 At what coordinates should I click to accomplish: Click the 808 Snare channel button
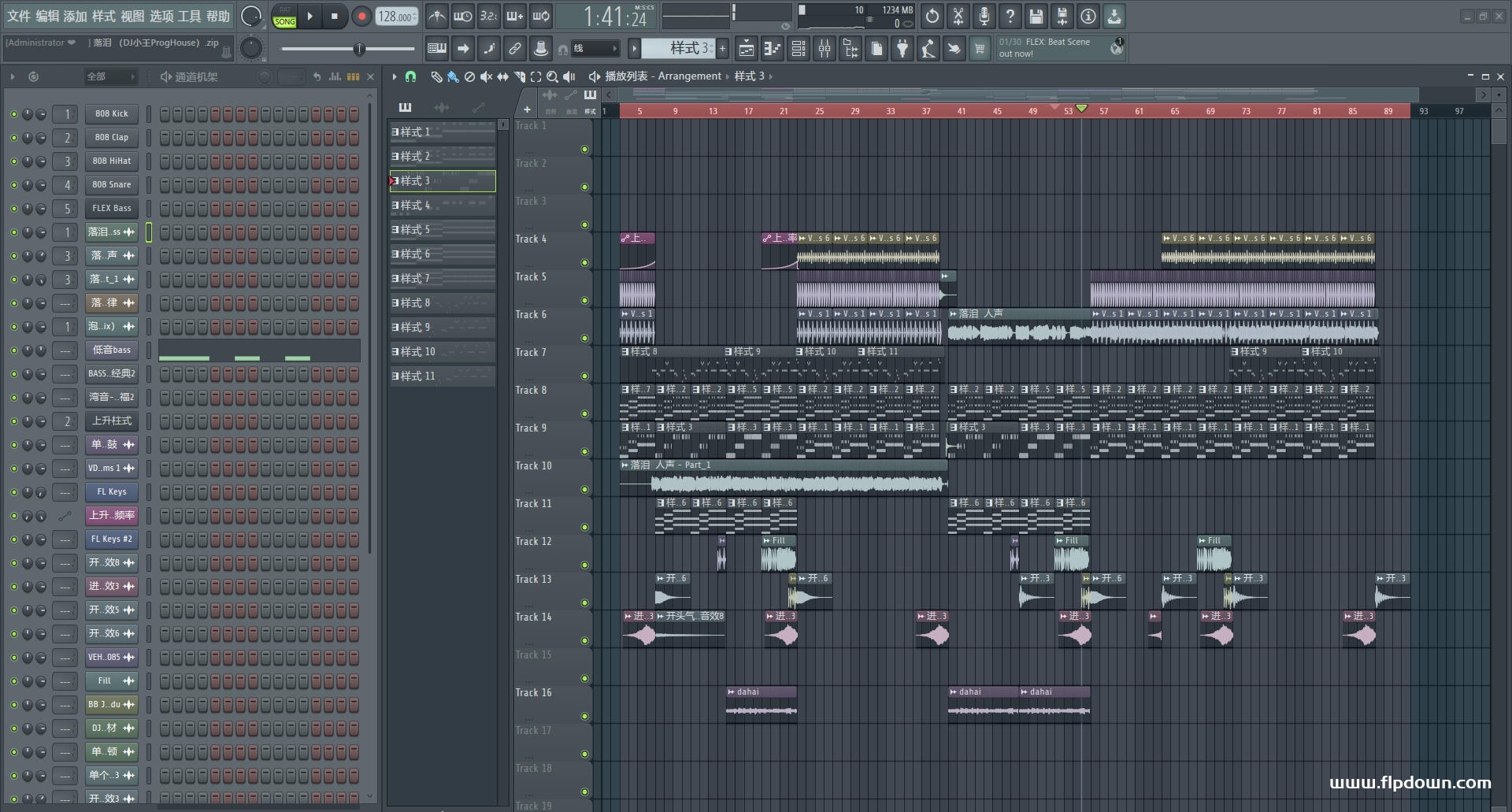click(x=111, y=185)
